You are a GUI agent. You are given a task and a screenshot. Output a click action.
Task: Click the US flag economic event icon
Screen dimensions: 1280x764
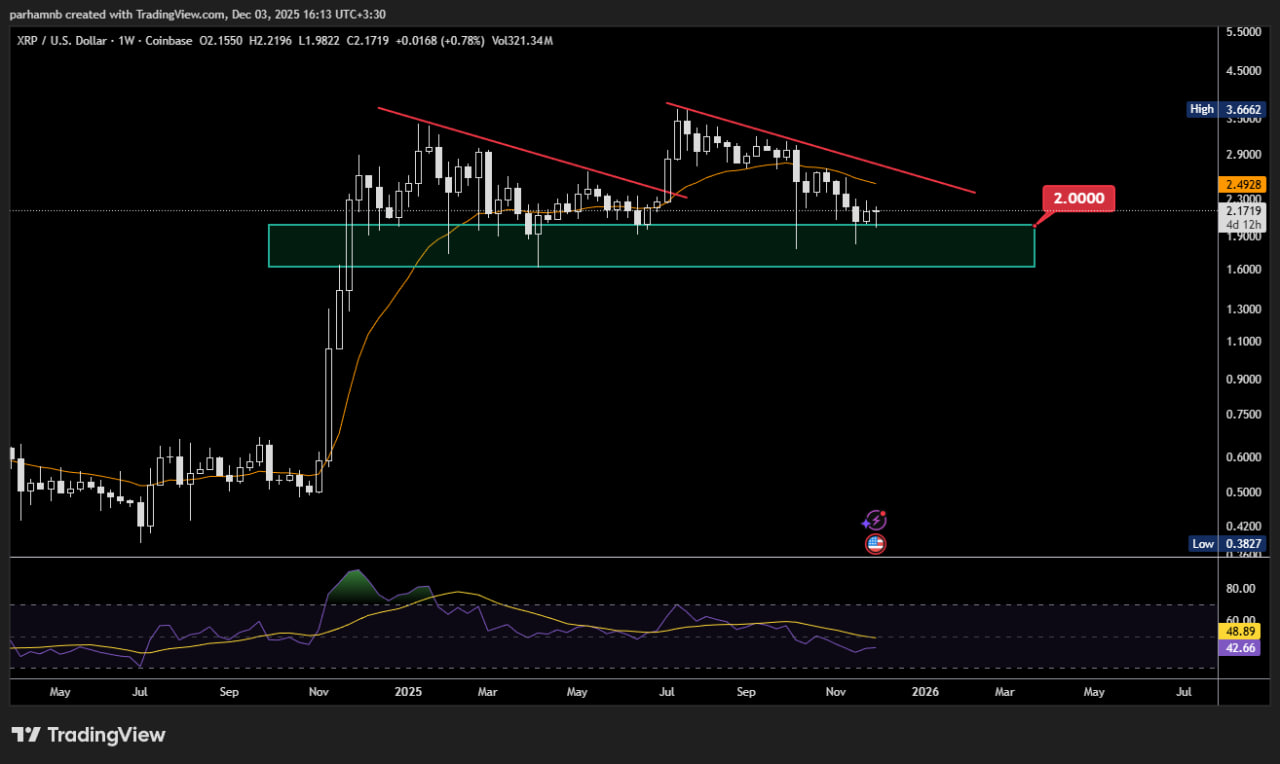tap(875, 543)
